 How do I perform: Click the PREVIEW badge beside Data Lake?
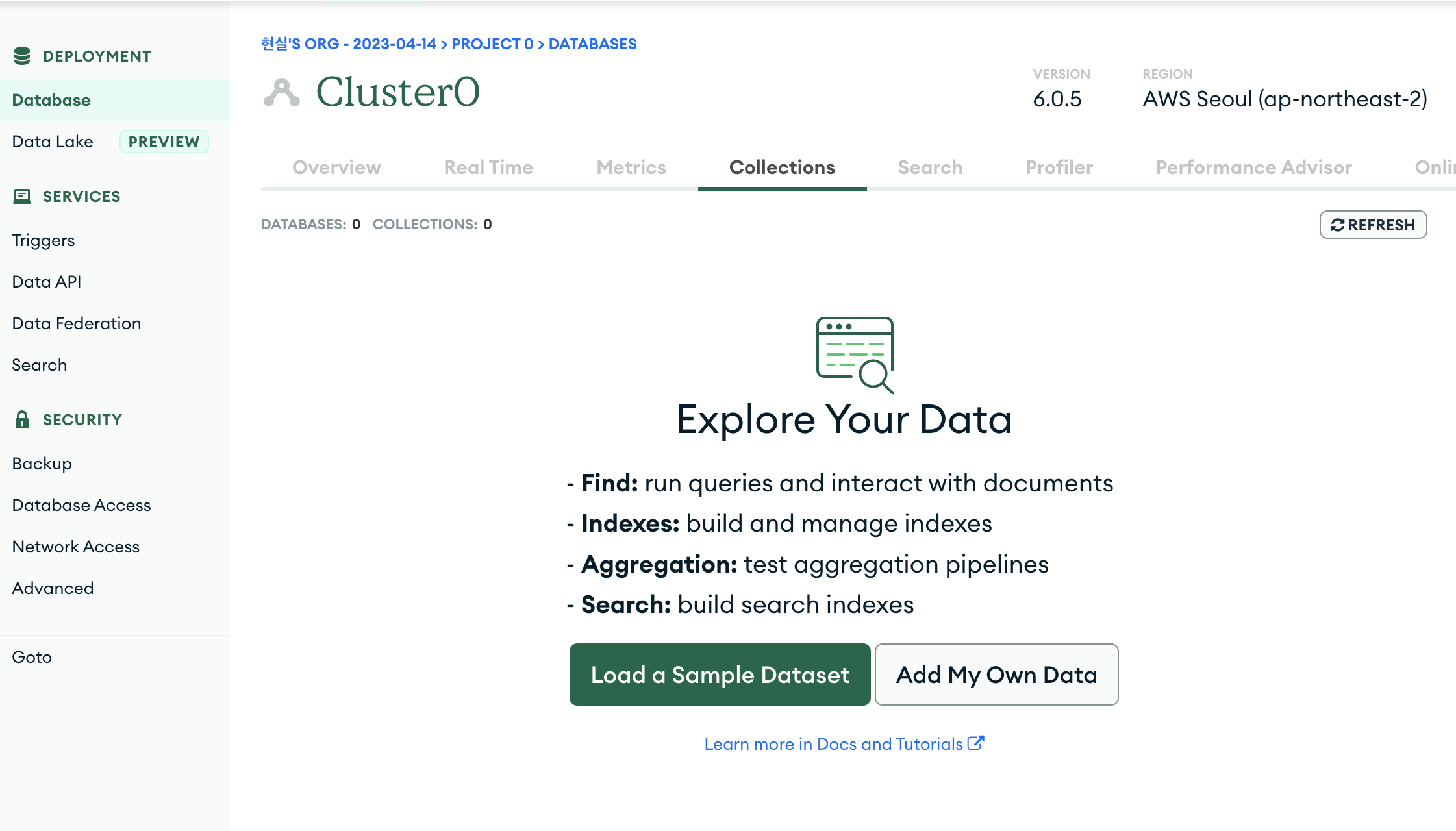click(164, 142)
